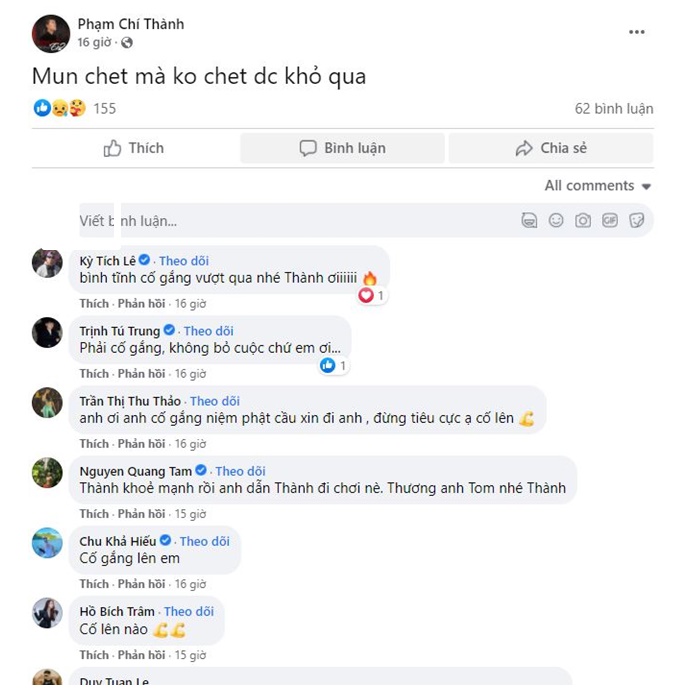Open the three-dots post options menu
Viewport: 691px width, 696px height.
(x=636, y=32)
